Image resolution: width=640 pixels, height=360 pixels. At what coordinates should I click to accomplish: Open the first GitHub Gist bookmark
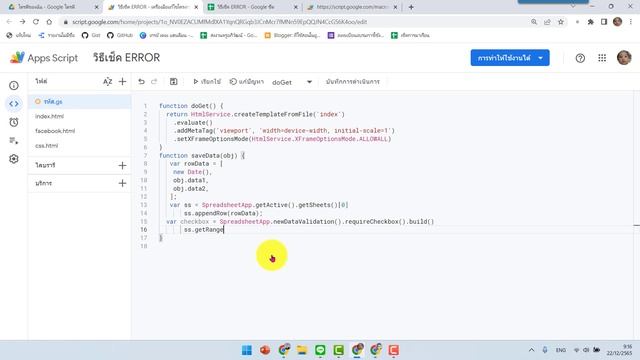91,35
